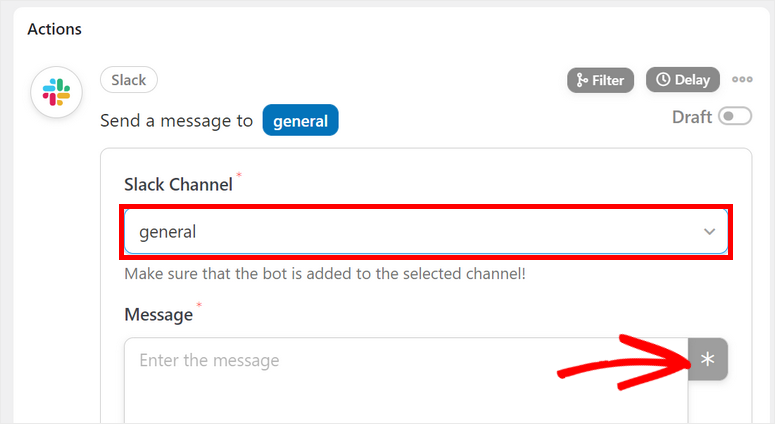Toggle the Draft switch on
775x424 pixels.
[x=735, y=117]
